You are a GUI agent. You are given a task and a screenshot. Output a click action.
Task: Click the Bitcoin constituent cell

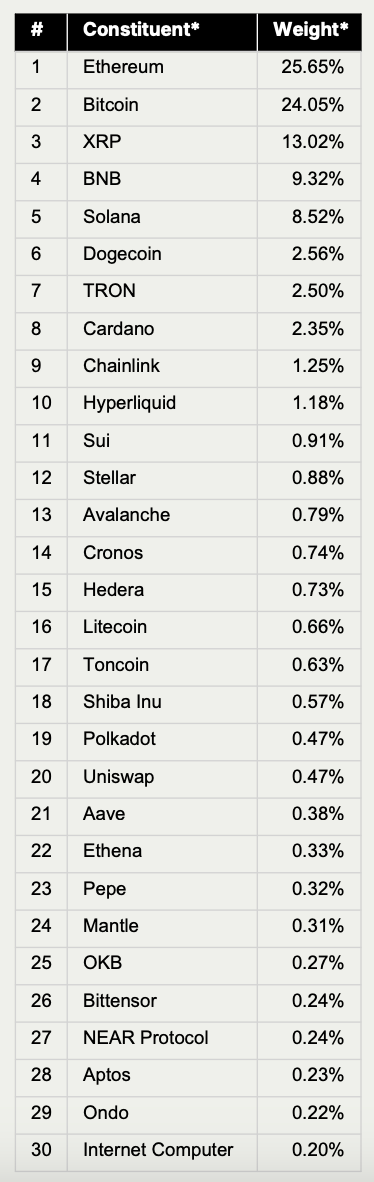(x=162, y=105)
